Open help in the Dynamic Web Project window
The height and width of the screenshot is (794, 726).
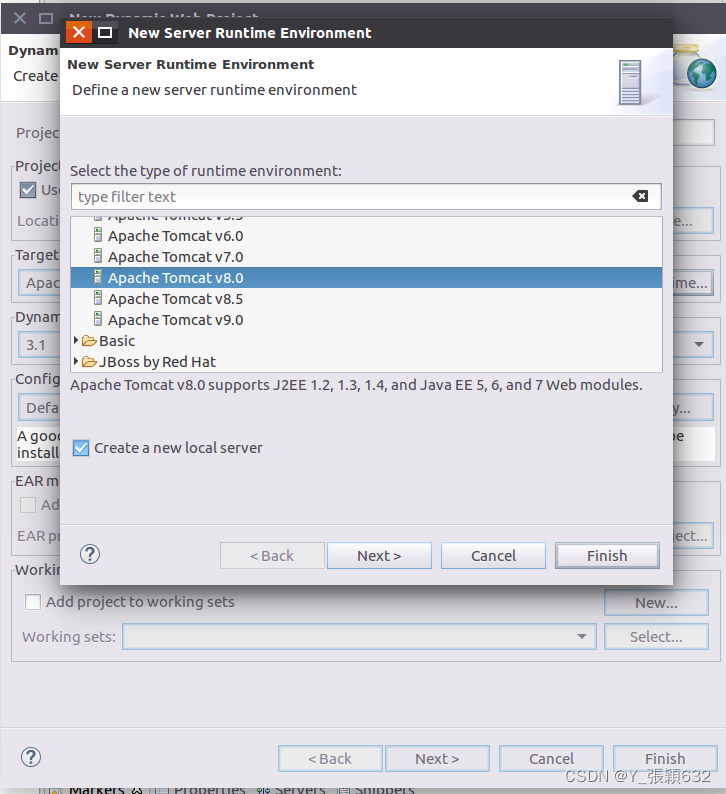pyautogui.click(x=31, y=758)
